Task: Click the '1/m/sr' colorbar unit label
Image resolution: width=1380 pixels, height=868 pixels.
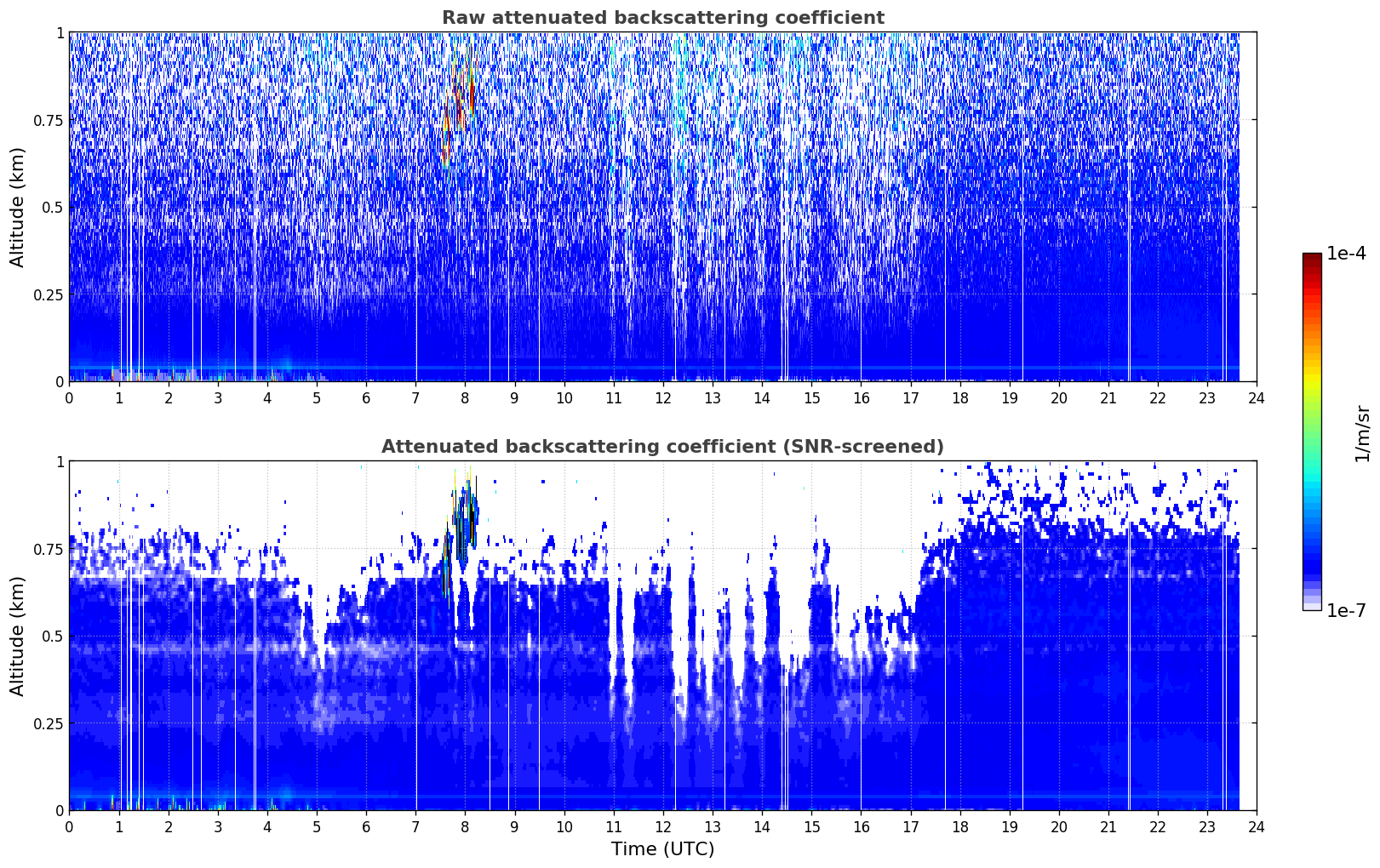Action: (1362, 433)
